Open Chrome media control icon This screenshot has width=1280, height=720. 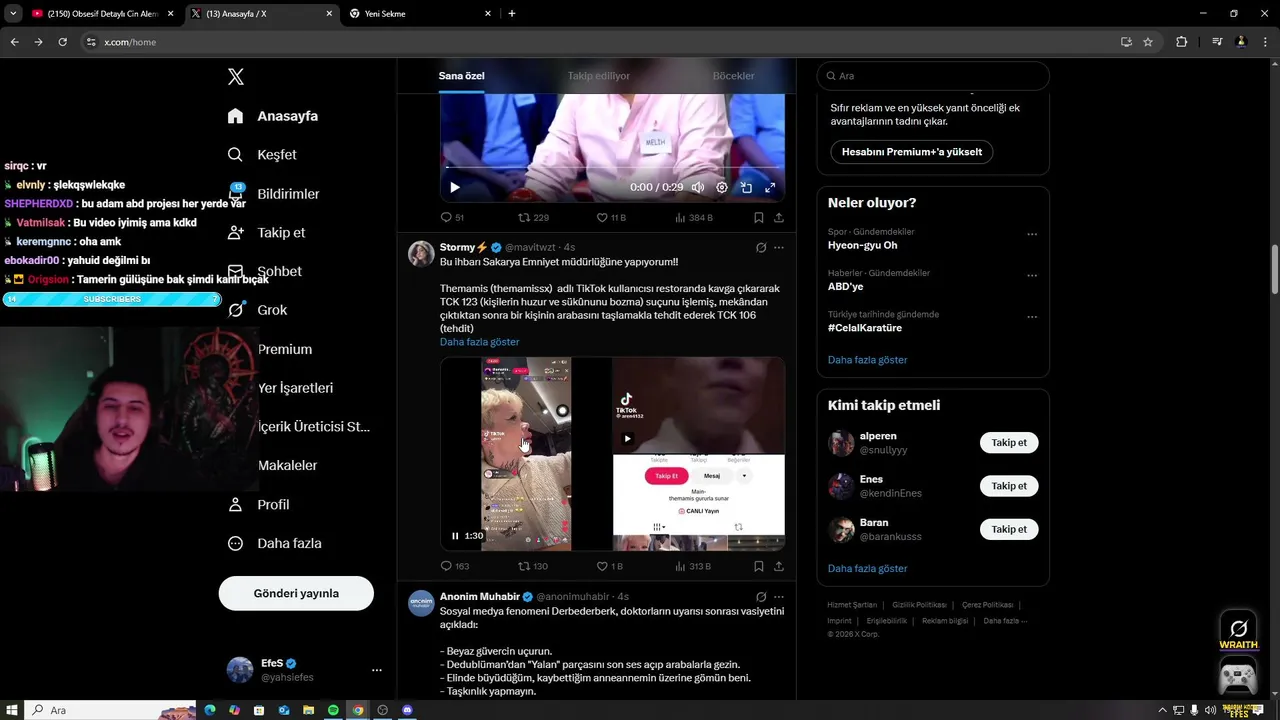(1217, 42)
